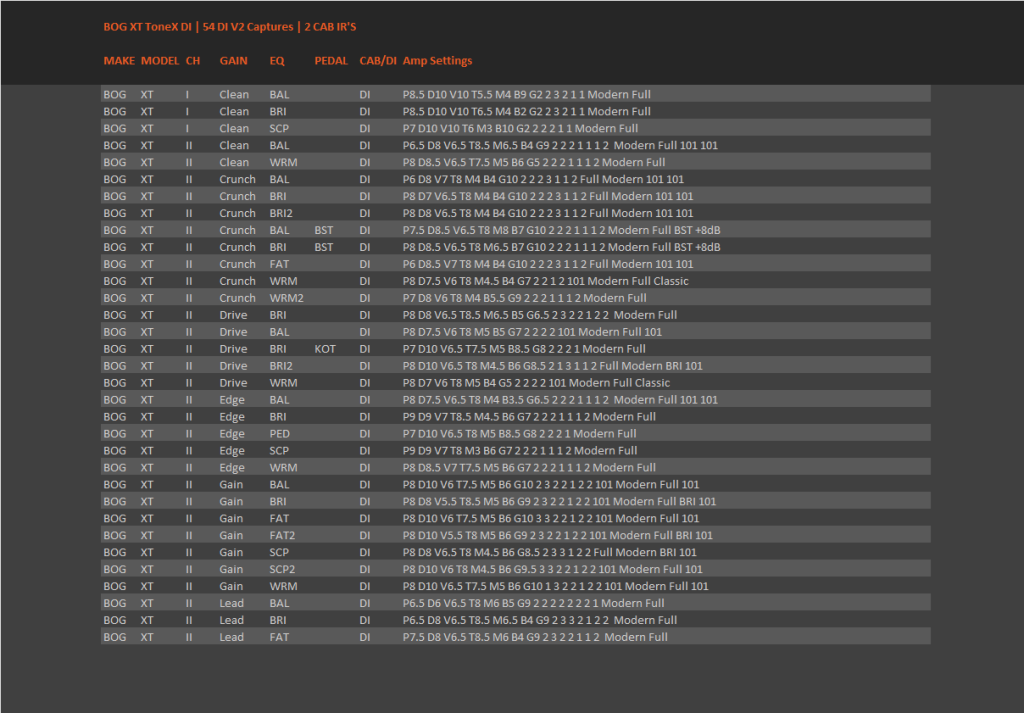Screen dimensions: 1024x713
Task: Click amp settings 'P7 D10 V6.5 T7.5 M5 B8.5 G8'
Action: tap(474, 349)
